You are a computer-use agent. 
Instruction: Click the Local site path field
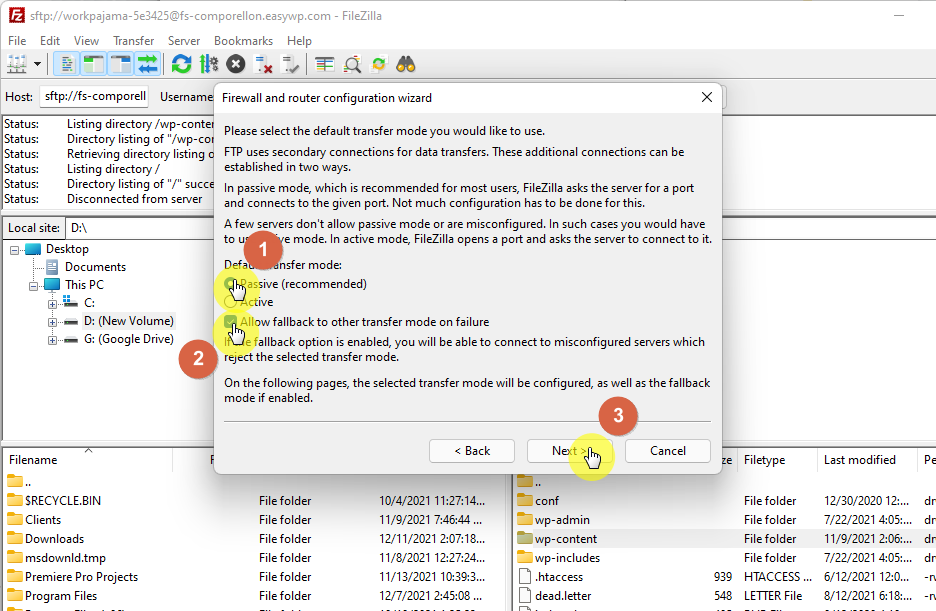(x=140, y=227)
